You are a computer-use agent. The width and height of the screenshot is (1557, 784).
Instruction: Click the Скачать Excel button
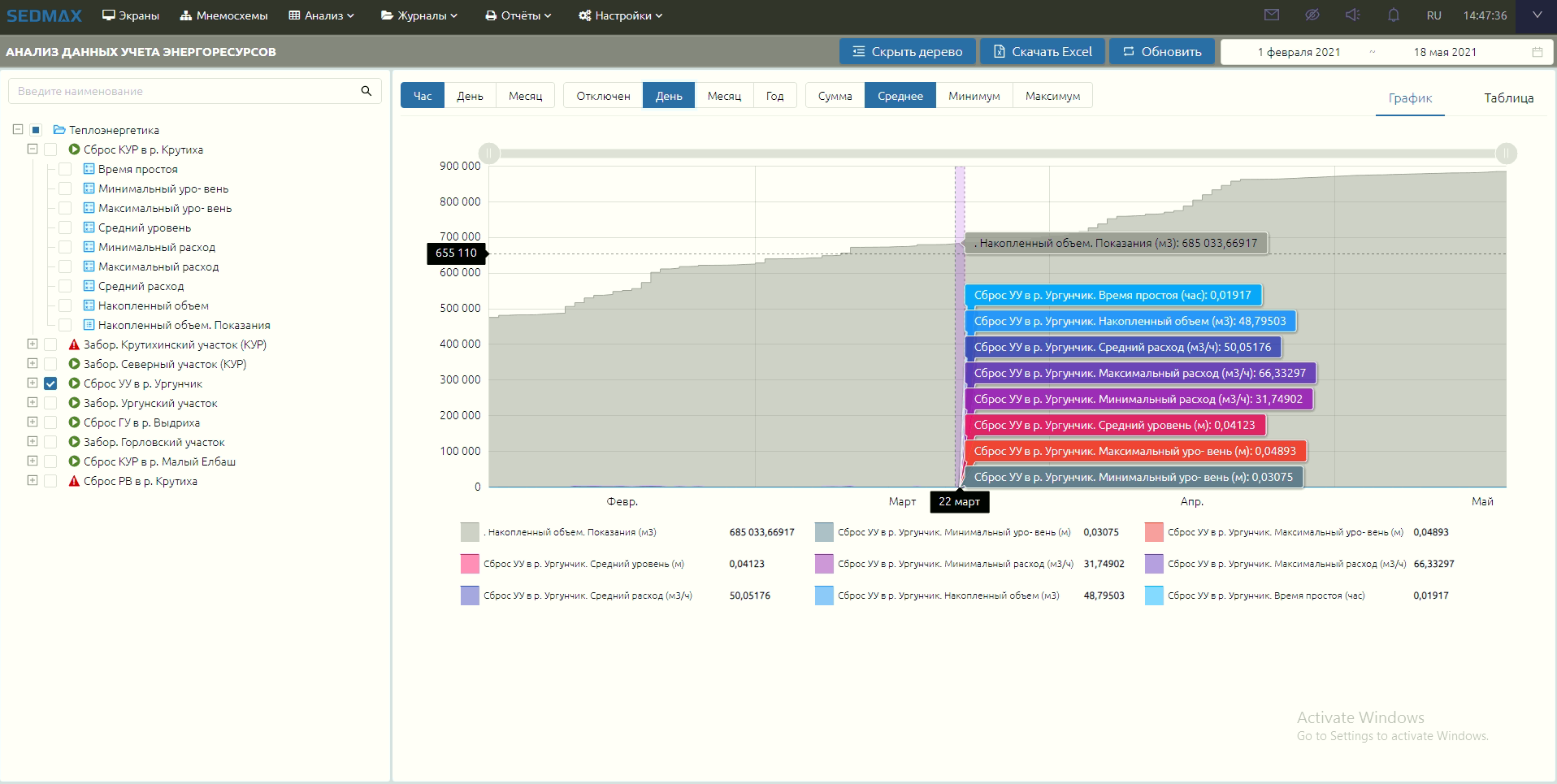click(1042, 52)
